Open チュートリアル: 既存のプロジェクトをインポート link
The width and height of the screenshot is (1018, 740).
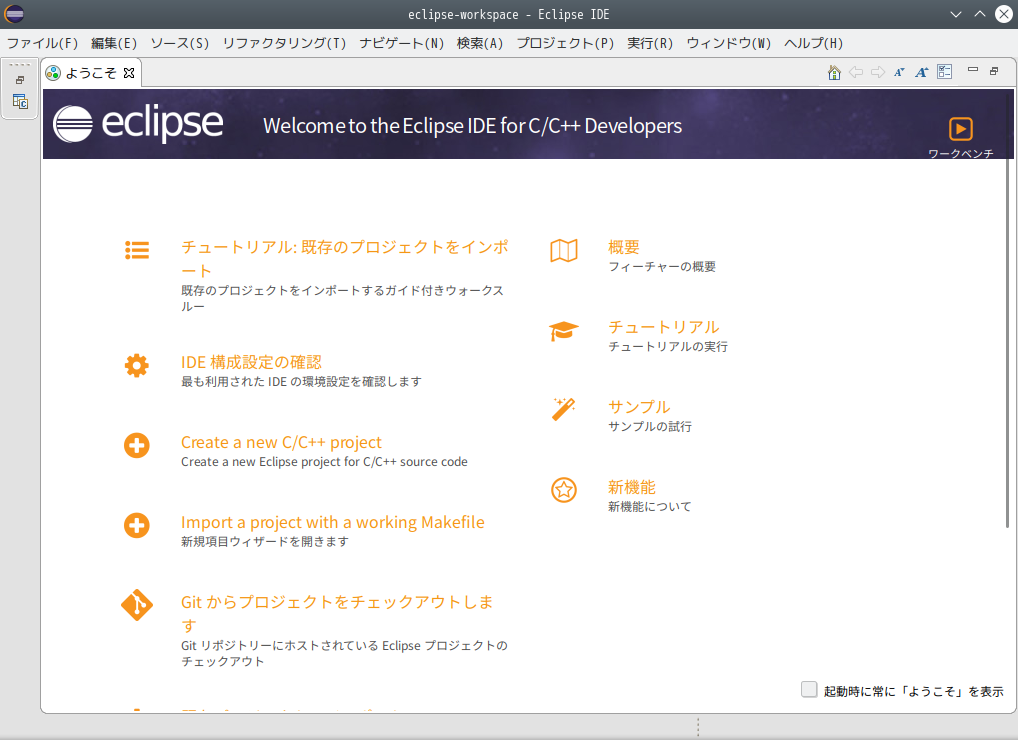[345, 258]
